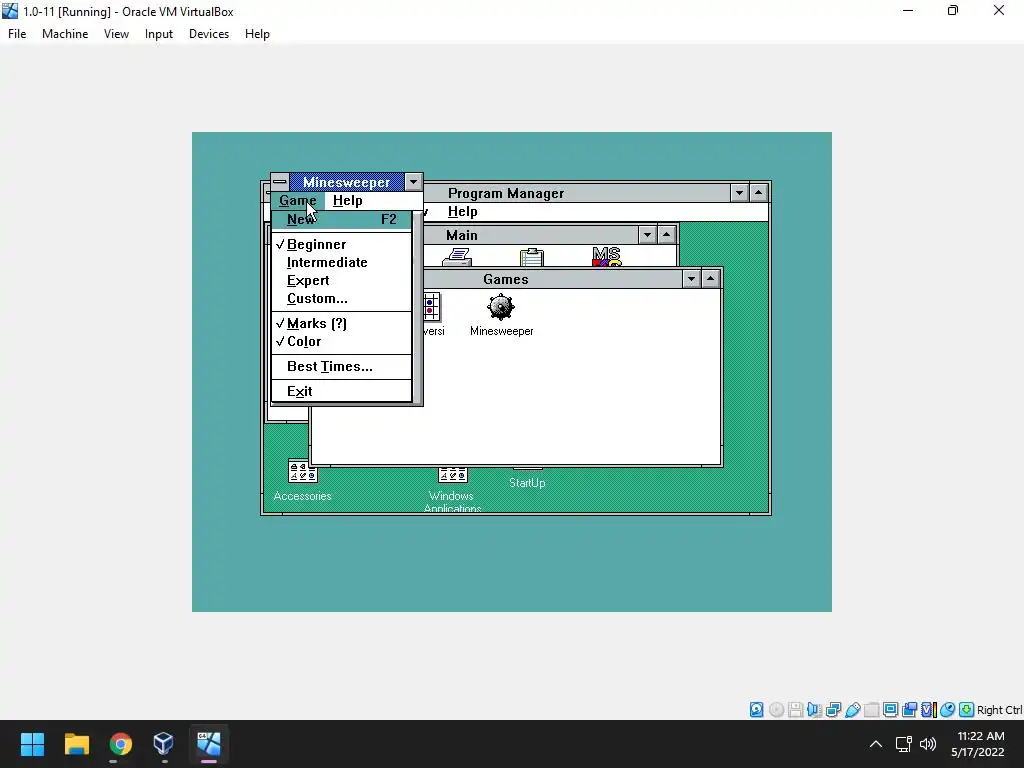Viewport: 1024px width, 768px height.
Task: Open the Windows Start button
Action: (32, 744)
